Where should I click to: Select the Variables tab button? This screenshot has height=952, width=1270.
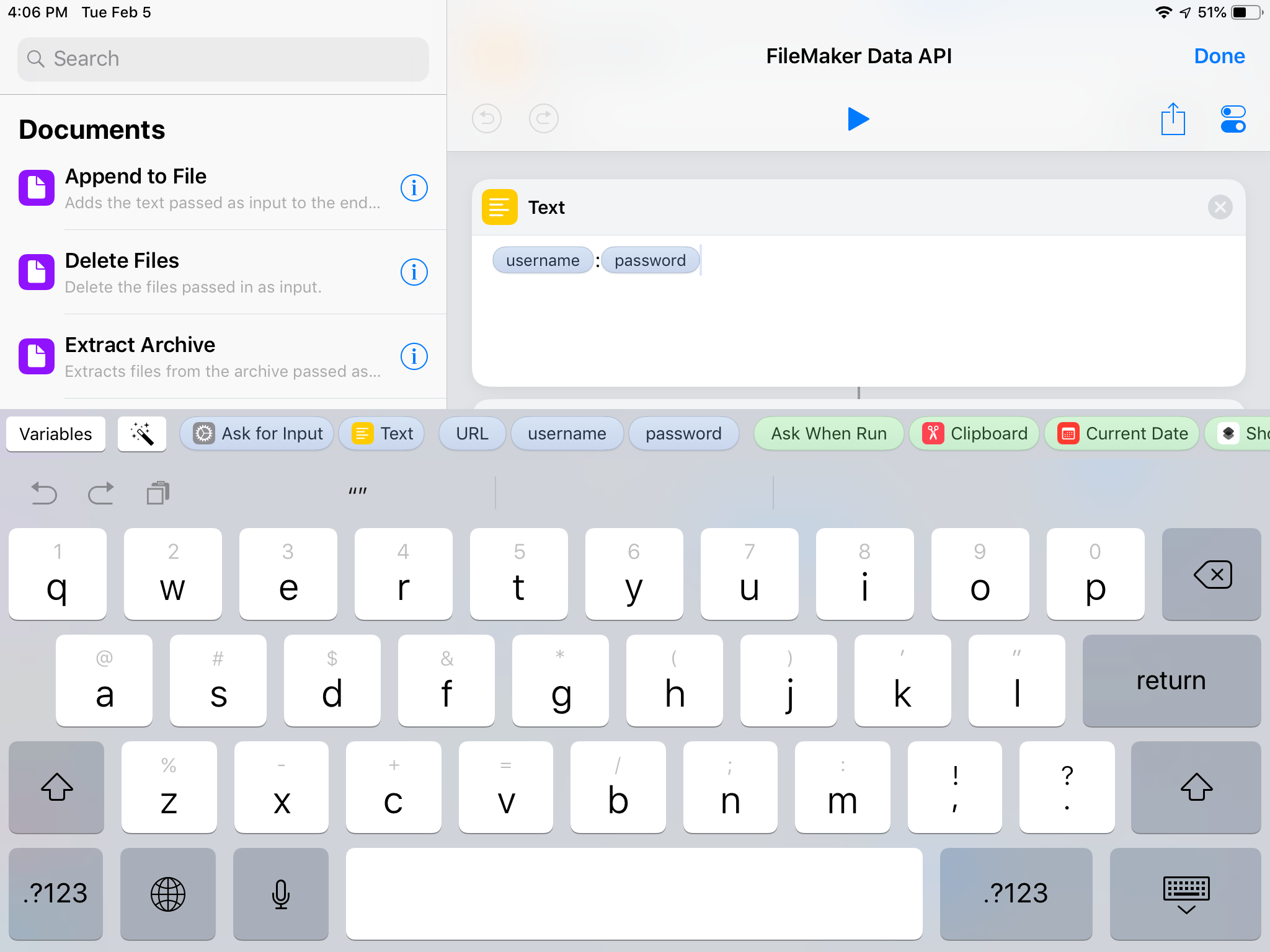click(56, 434)
